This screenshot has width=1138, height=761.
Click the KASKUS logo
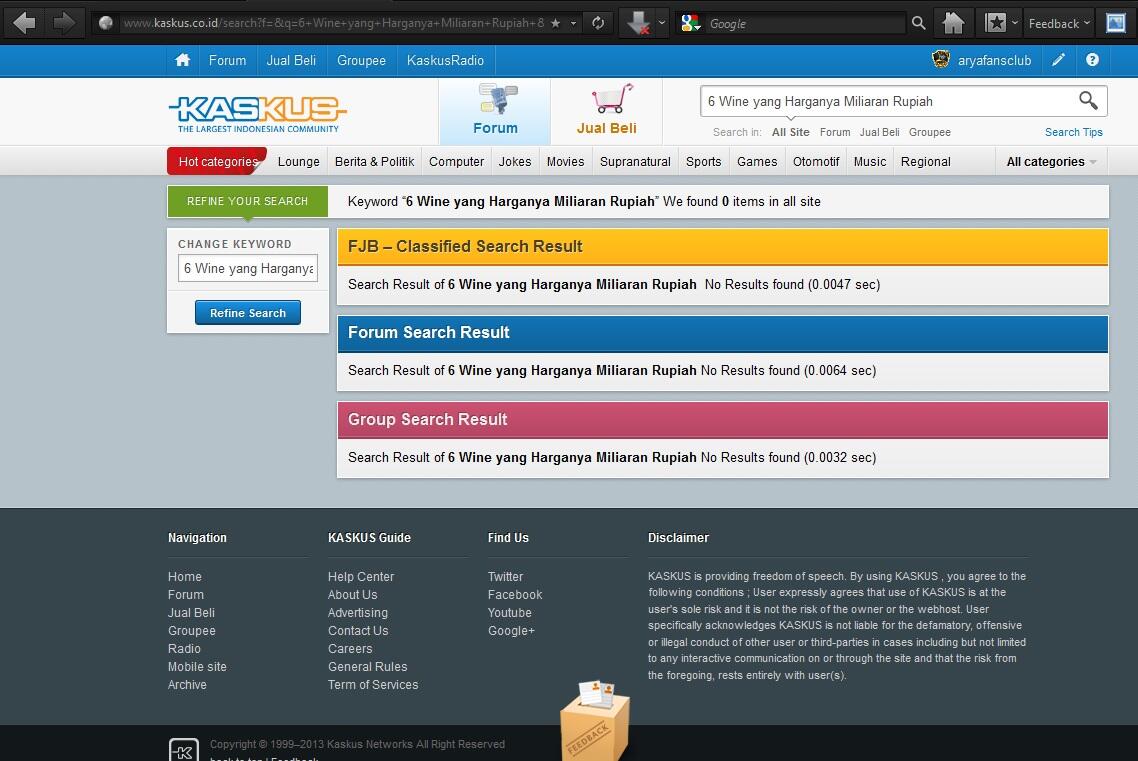(x=258, y=114)
